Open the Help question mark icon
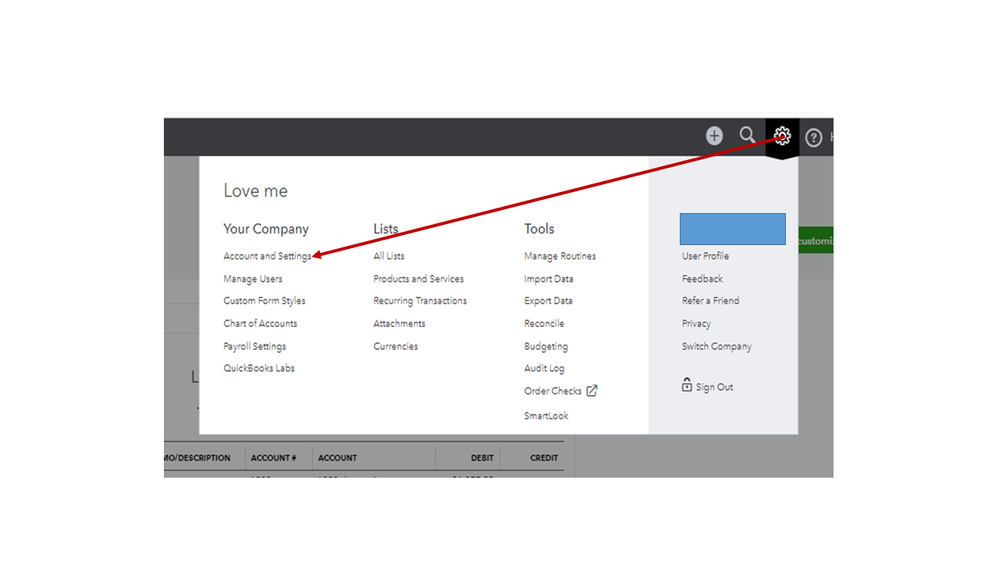Screen dimensions: 999x562 click(x=814, y=138)
